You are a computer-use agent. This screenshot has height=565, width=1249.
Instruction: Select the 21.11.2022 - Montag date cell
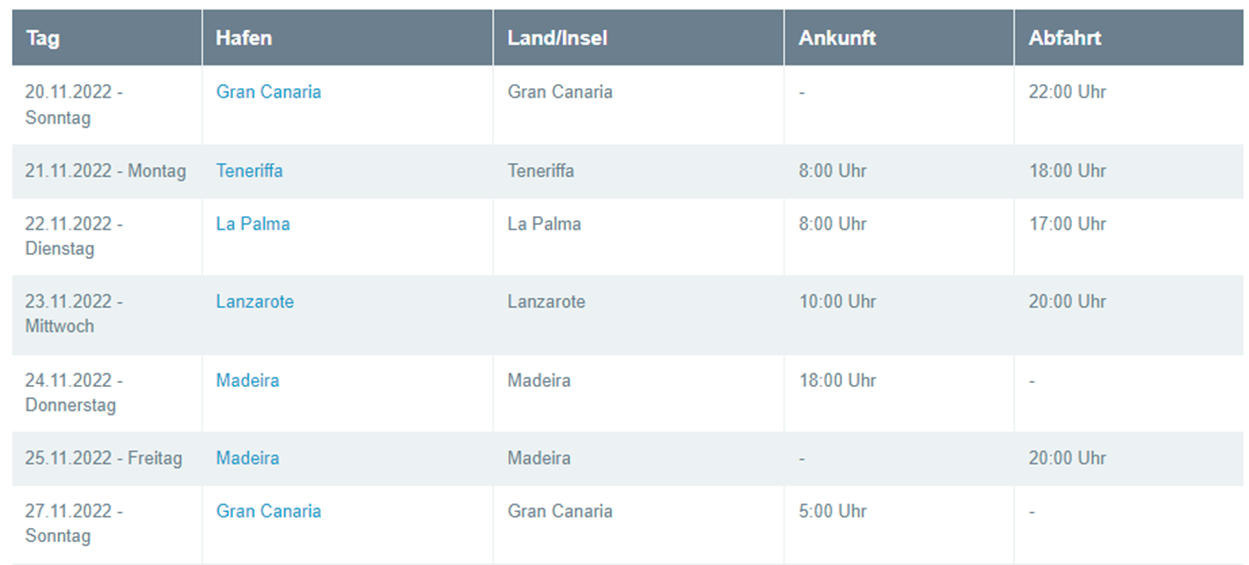pyautogui.click(x=106, y=171)
